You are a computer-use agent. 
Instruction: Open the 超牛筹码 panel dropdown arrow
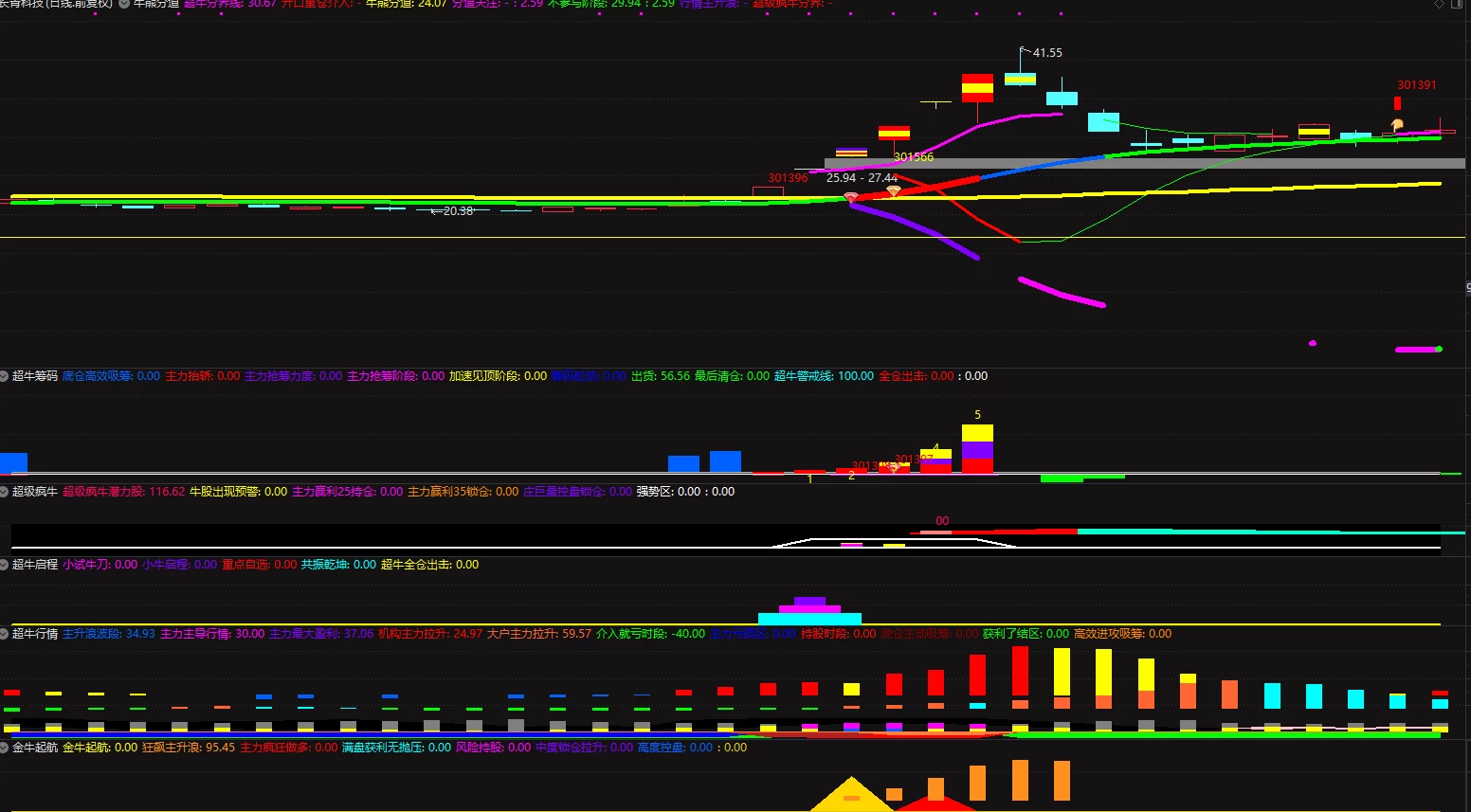pos(5,376)
